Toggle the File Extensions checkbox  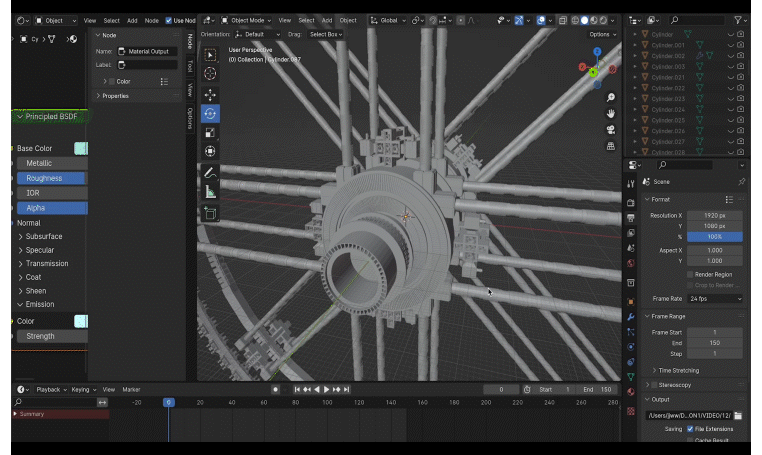690,429
